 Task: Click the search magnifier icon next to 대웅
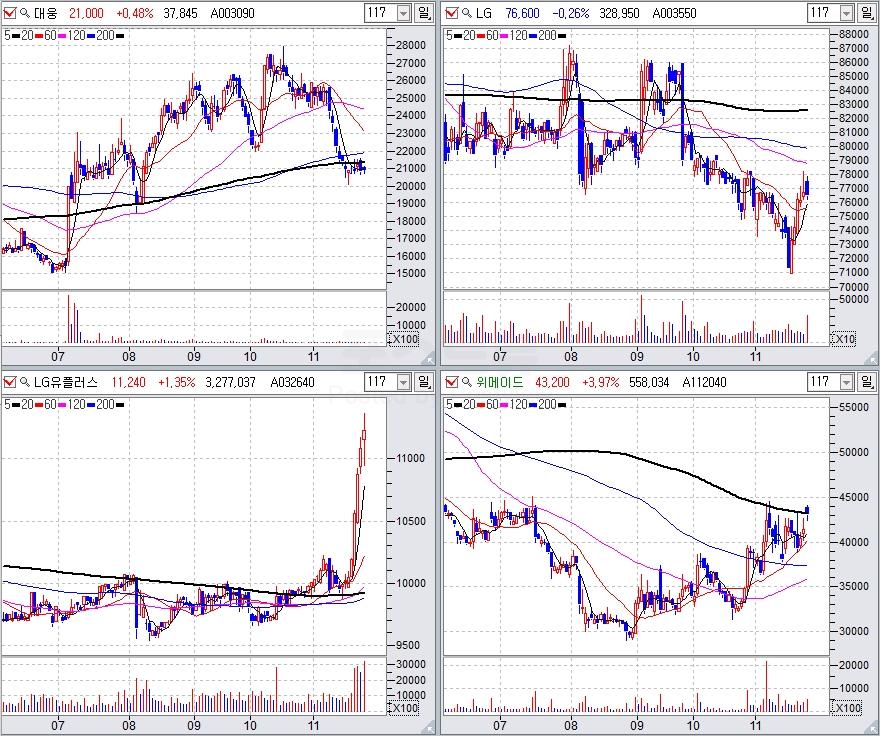click(x=24, y=13)
